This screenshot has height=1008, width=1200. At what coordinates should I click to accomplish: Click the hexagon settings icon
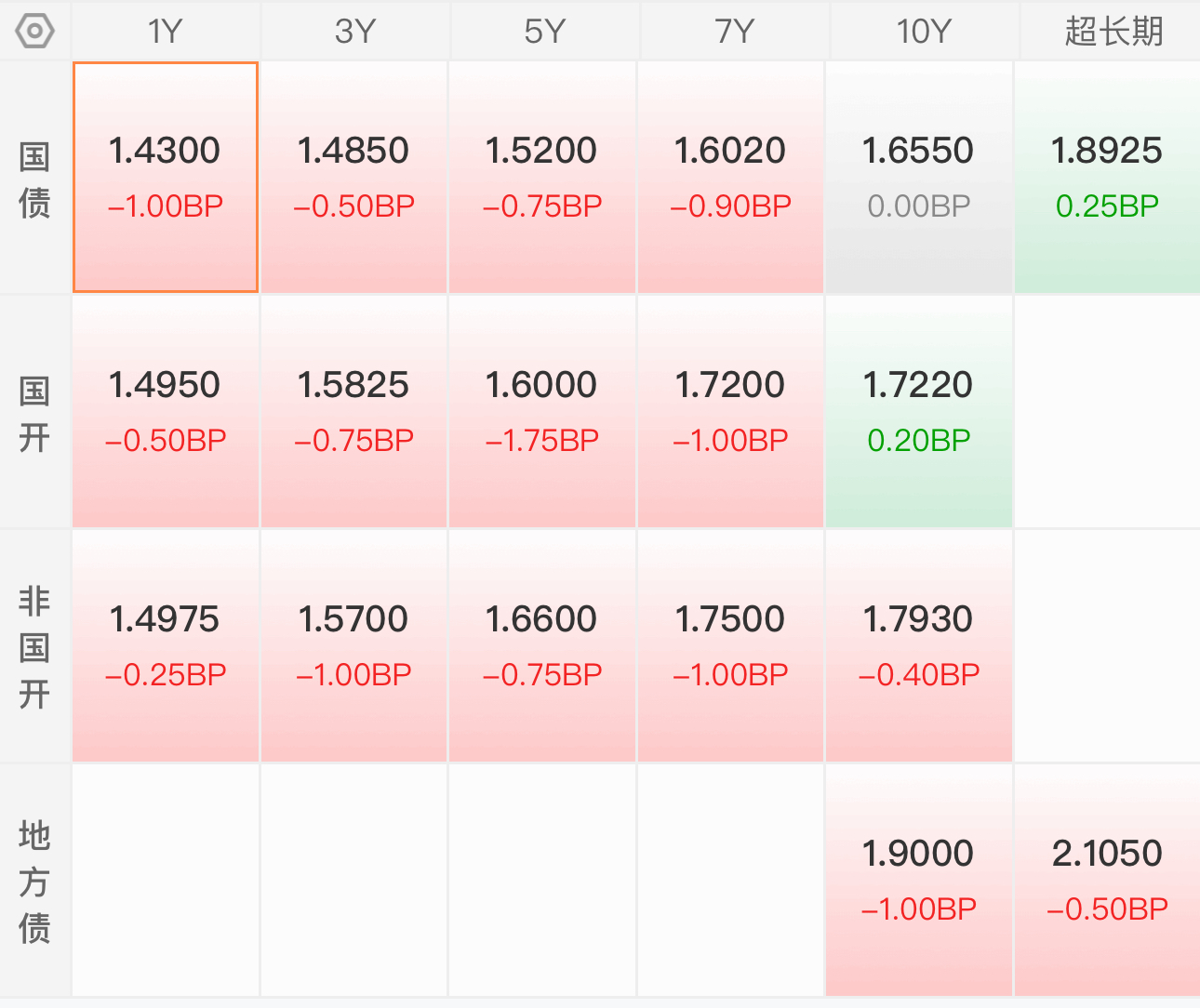click(x=35, y=32)
